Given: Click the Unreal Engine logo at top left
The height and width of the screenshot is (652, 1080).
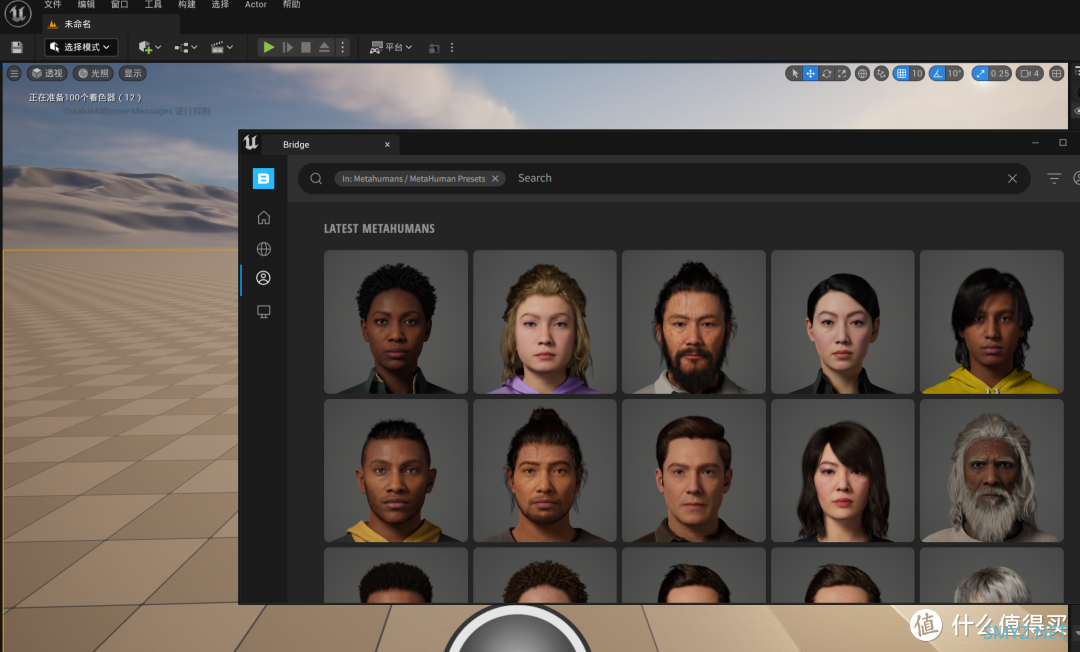Looking at the screenshot, I should pyautogui.click(x=18, y=13).
